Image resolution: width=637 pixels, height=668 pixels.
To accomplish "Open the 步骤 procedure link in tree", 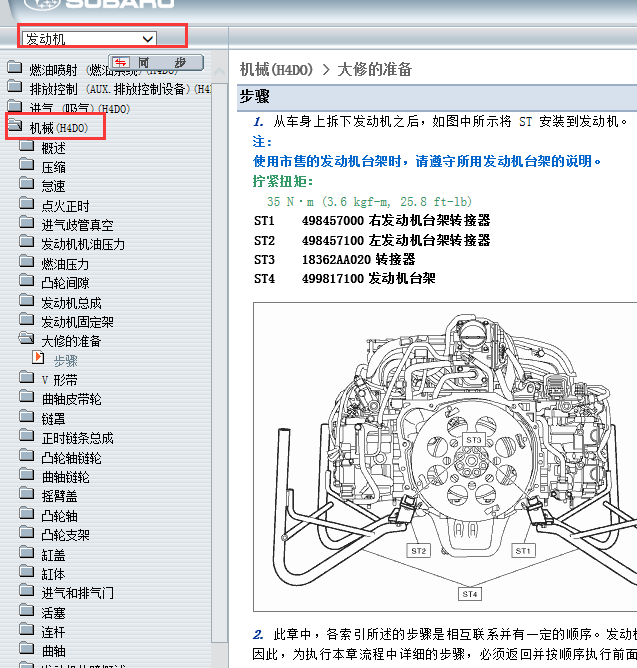I will (66, 361).
